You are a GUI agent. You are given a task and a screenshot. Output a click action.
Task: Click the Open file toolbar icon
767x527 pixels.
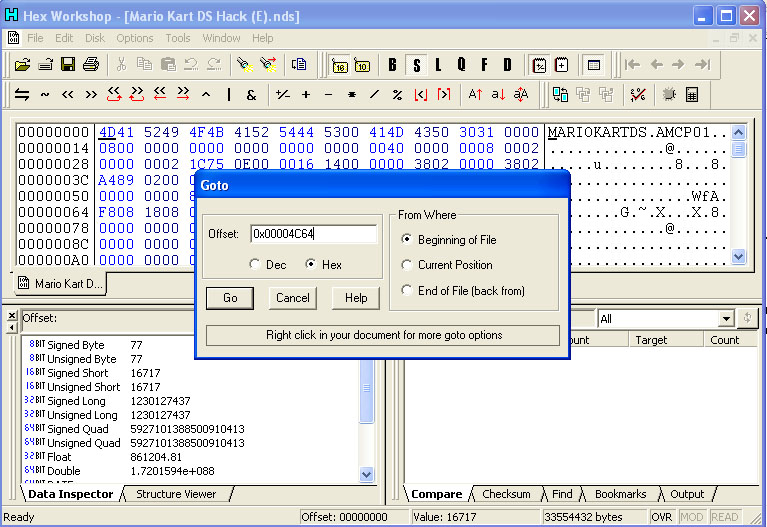22,65
